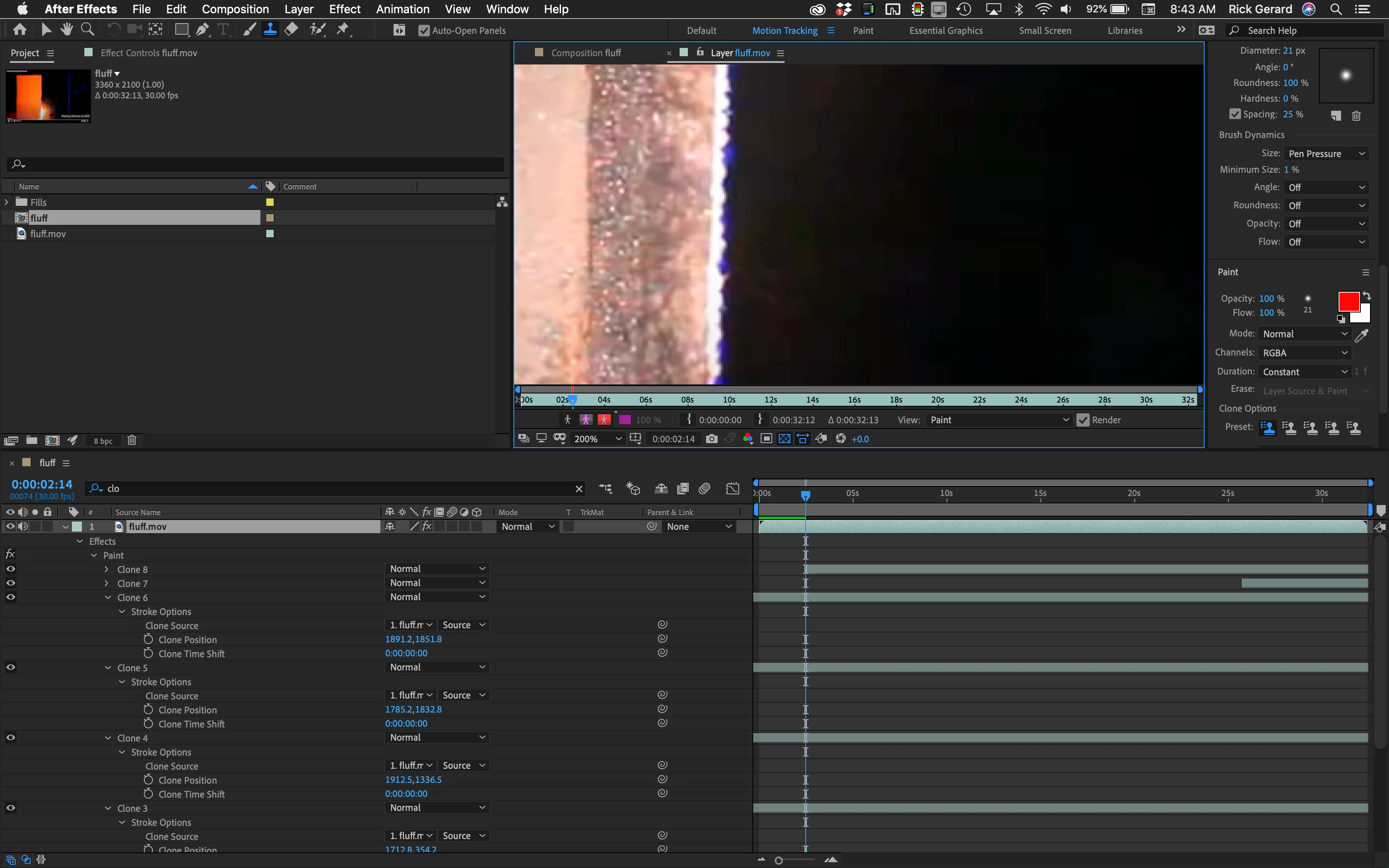
Task: Open the Animation menu
Action: (402, 9)
